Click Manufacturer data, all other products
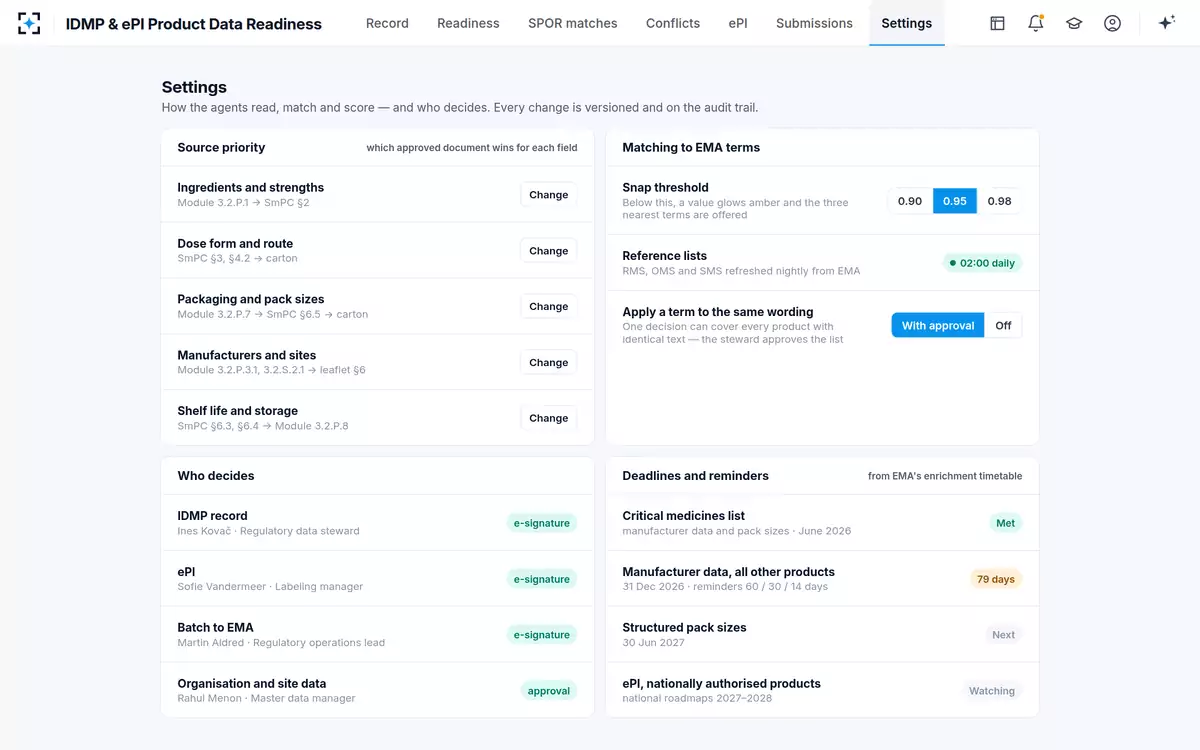Screen dimensions: 1200x750 point(728,572)
